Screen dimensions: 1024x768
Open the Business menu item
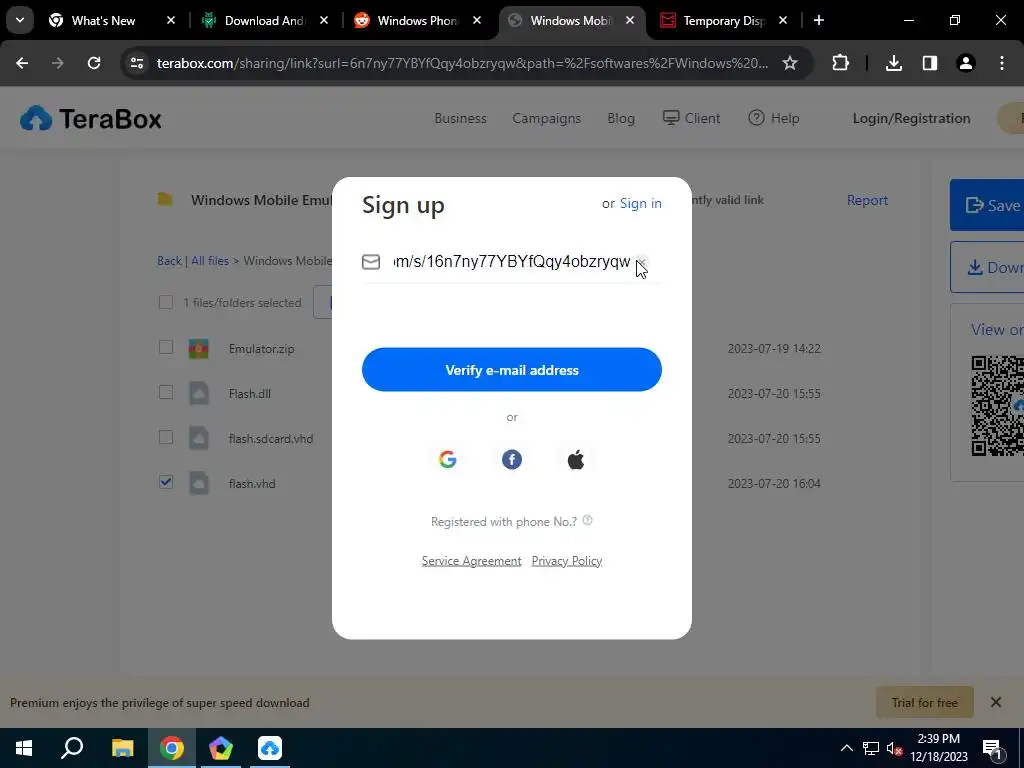460,118
